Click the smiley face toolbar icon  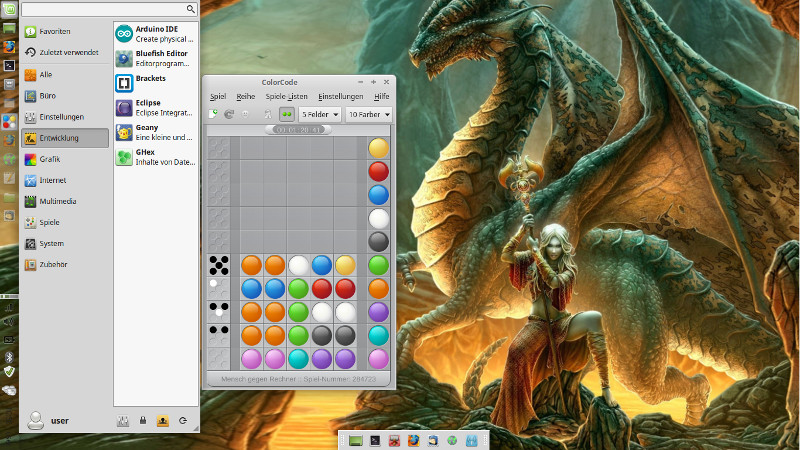(245, 114)
